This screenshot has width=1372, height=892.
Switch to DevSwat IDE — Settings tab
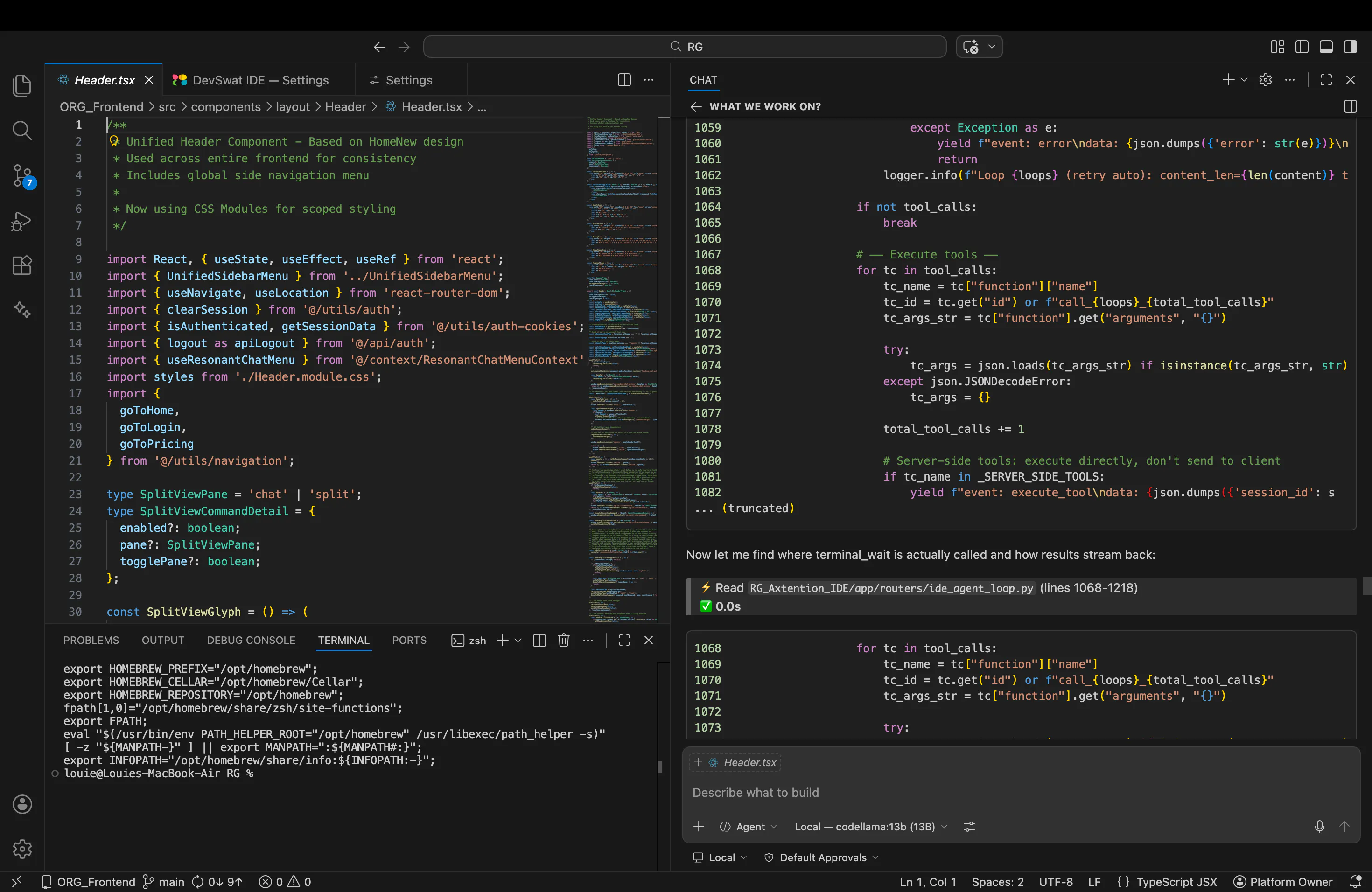pyautogui.click(x=259, y=80)
